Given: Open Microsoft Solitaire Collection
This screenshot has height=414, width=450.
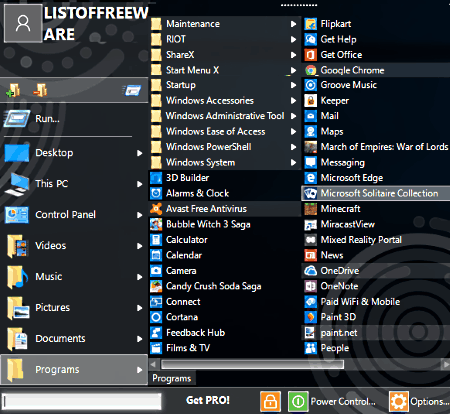Looking at the screenshot, I should (376, 193).
